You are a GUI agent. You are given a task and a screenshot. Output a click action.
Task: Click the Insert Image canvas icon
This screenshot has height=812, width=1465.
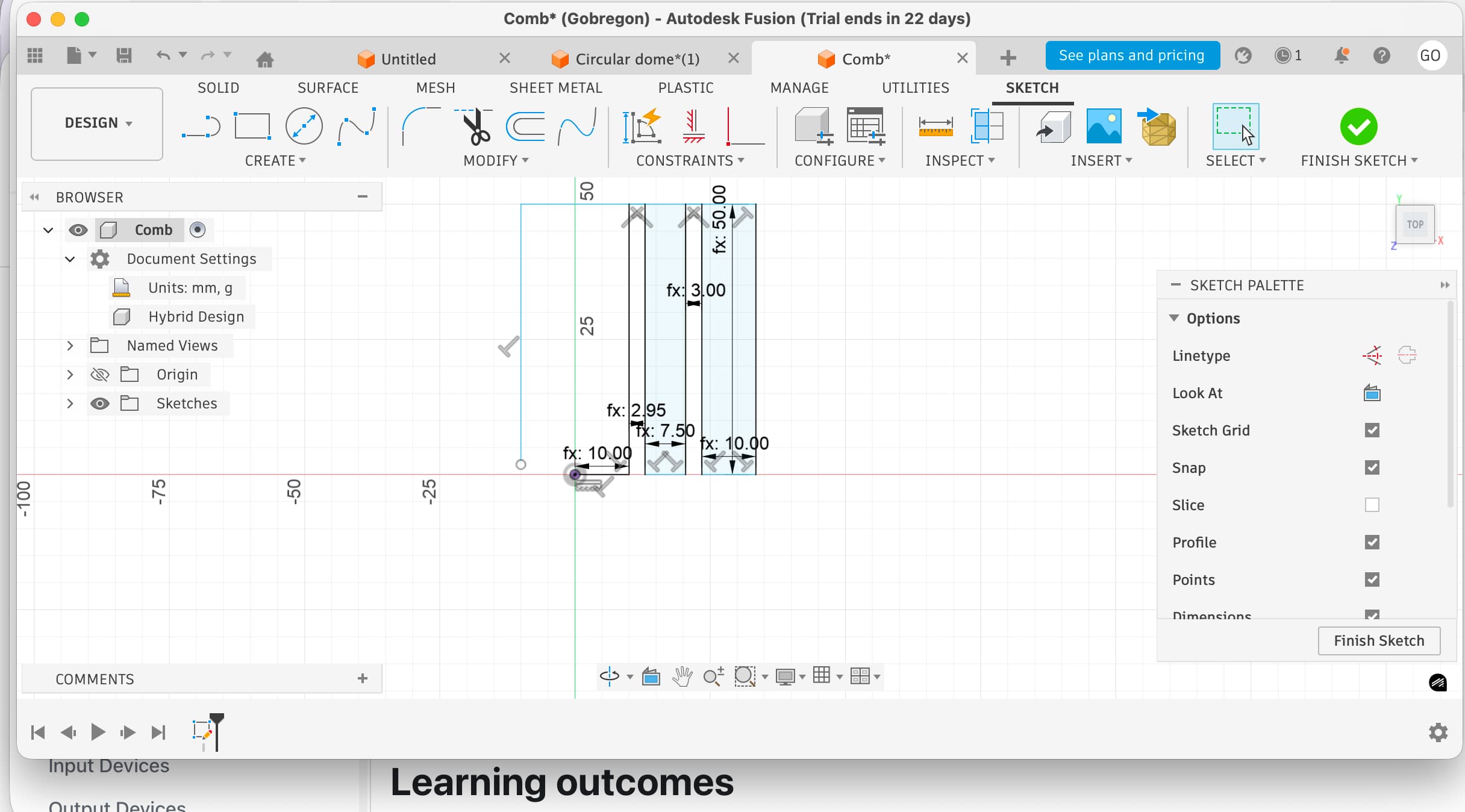[x=1104, y=126]
